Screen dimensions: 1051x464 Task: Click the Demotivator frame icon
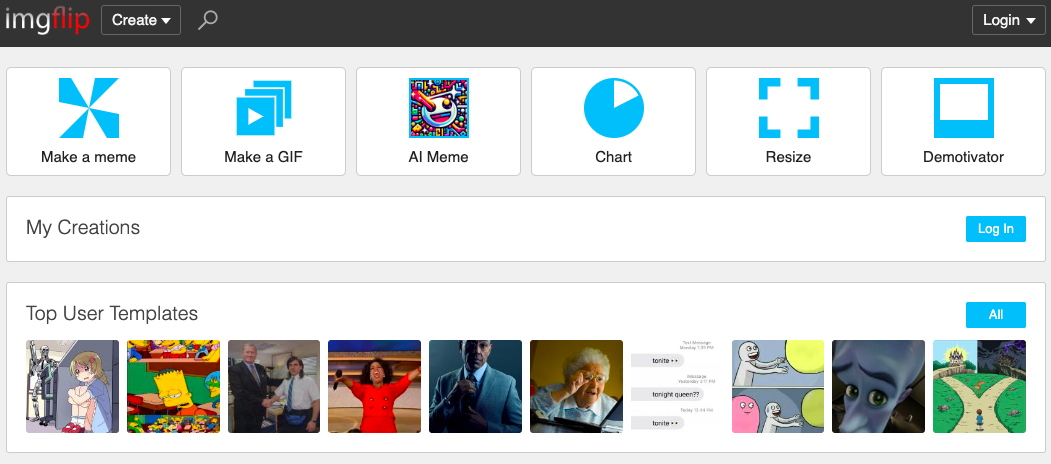(963, 108)
